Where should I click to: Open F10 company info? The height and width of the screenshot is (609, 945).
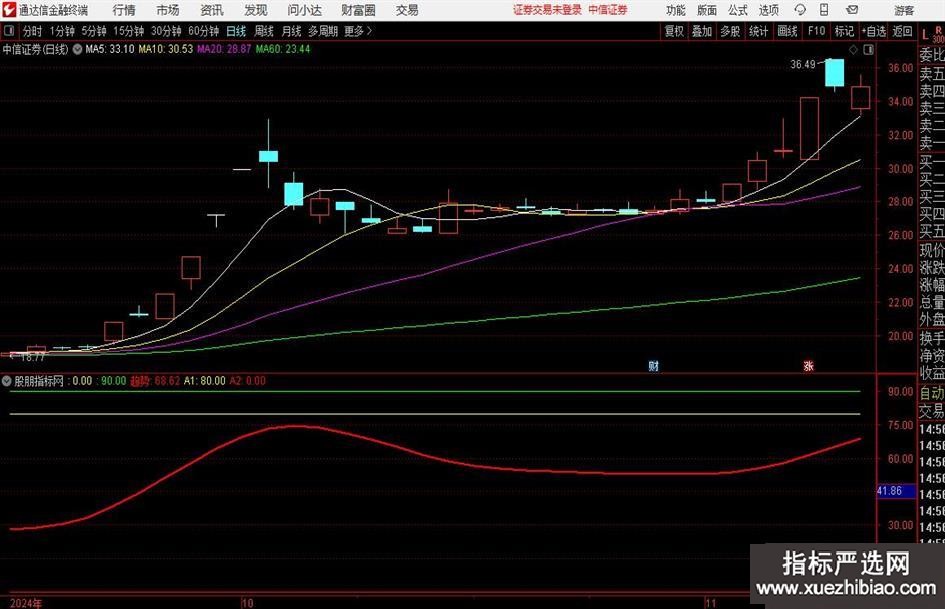click(x=816, y=31)
